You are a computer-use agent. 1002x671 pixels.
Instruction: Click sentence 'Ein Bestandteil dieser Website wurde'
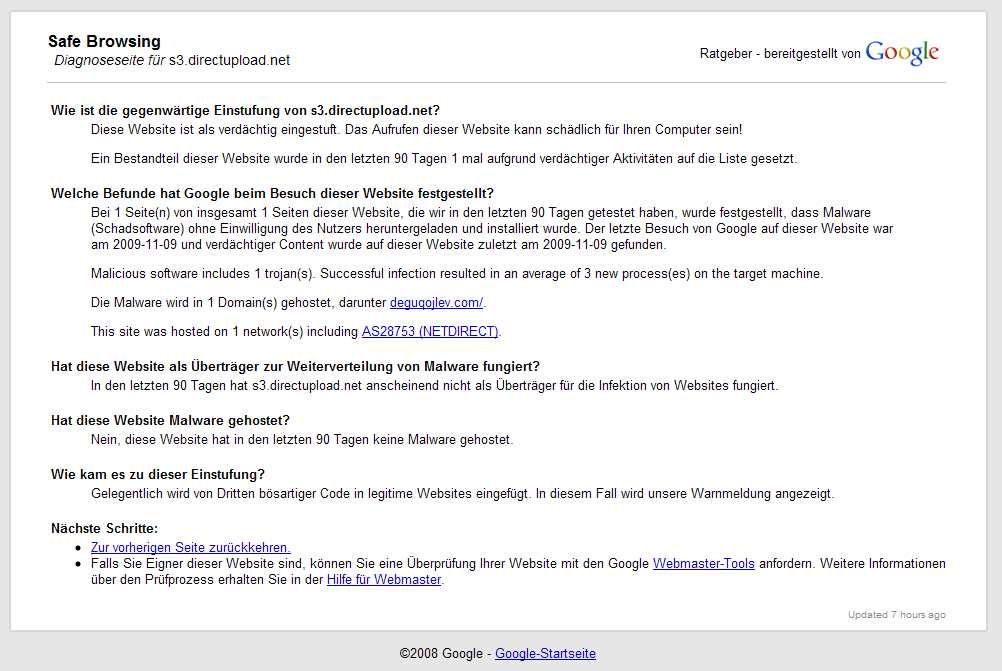coord(444,158)
